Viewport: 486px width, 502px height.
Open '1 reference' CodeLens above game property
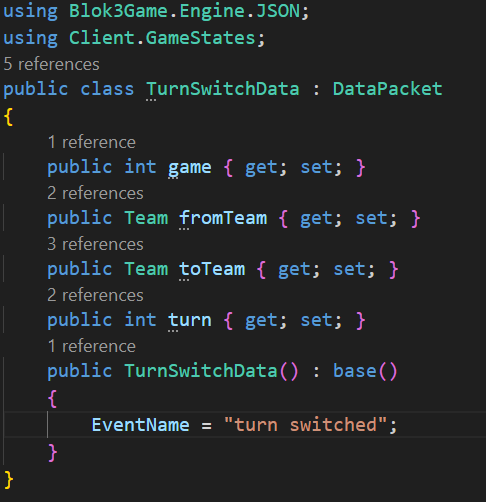(x=92, y=142)
